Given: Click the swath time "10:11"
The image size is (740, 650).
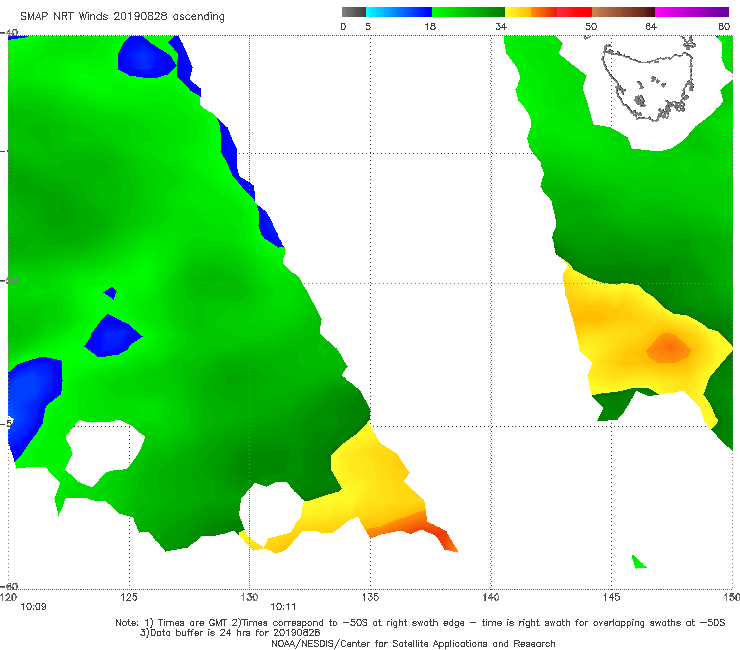Looking at the screenshot, I should [x=283, y=607].
